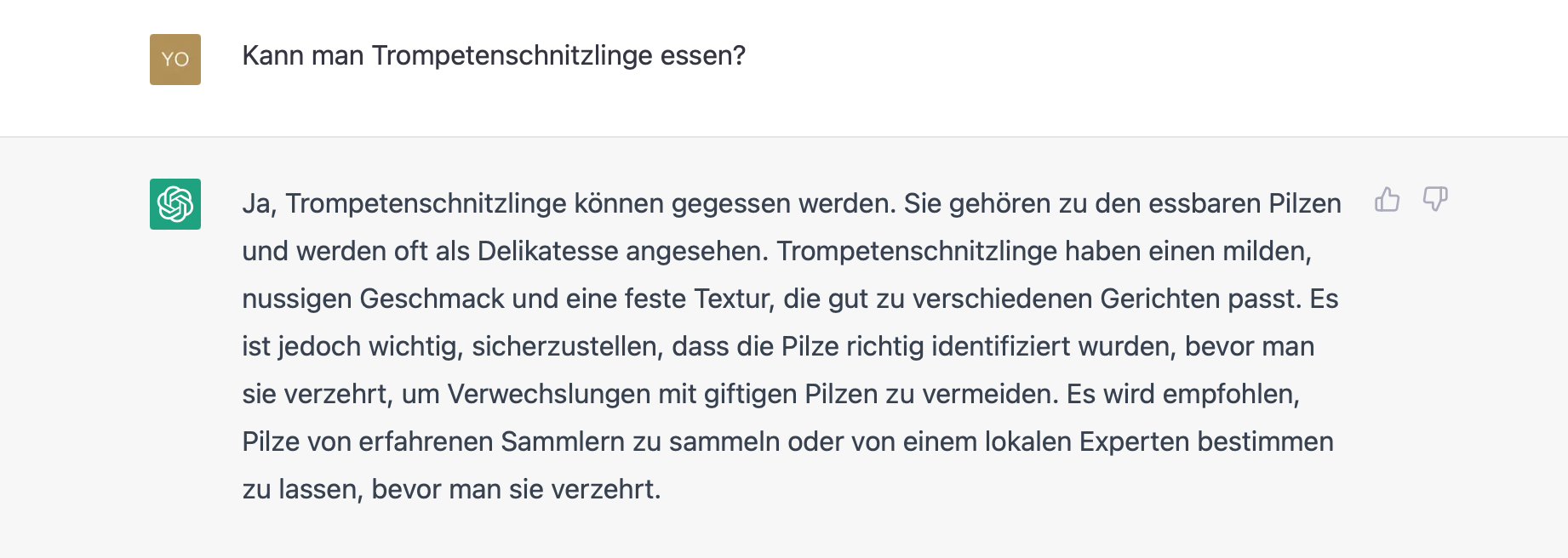The height and width of the screenshot is (558, 1568).
Task: Click the word "nussigen" in the answer
Action: coord(297,299)
